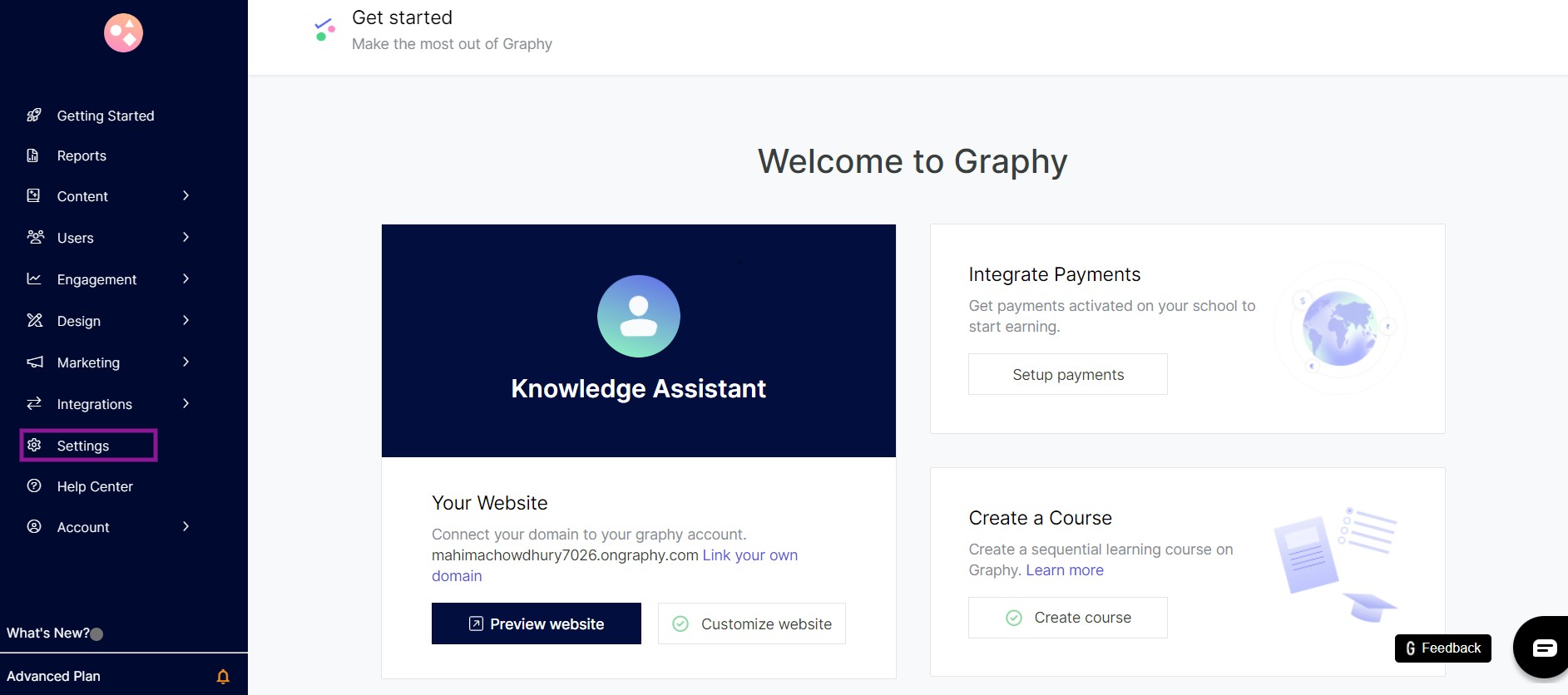Viewport: 1568px width, 695px height.
Task: Click the Your Website heading
Action: click(489, 503)
